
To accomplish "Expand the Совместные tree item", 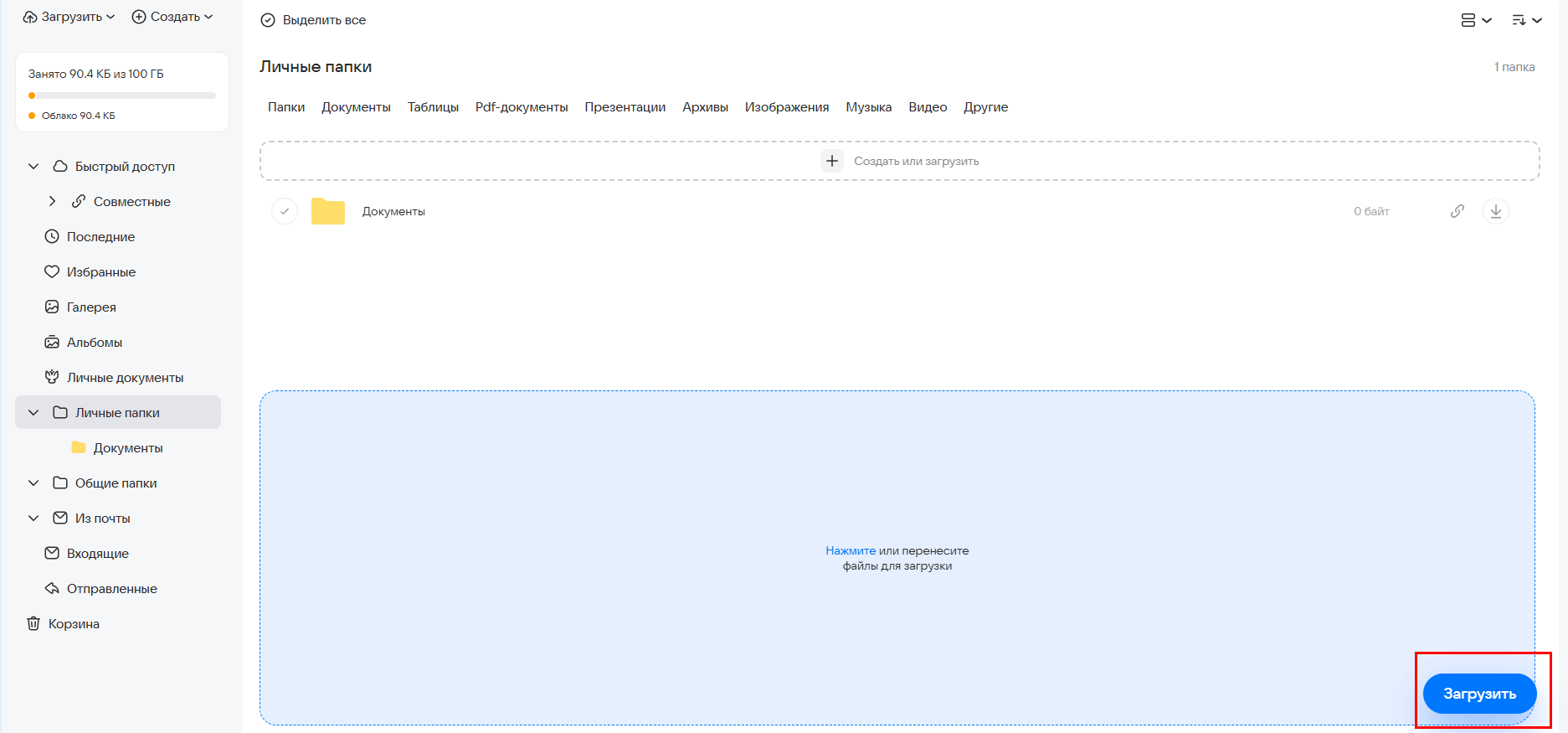I will coord(52,202).
